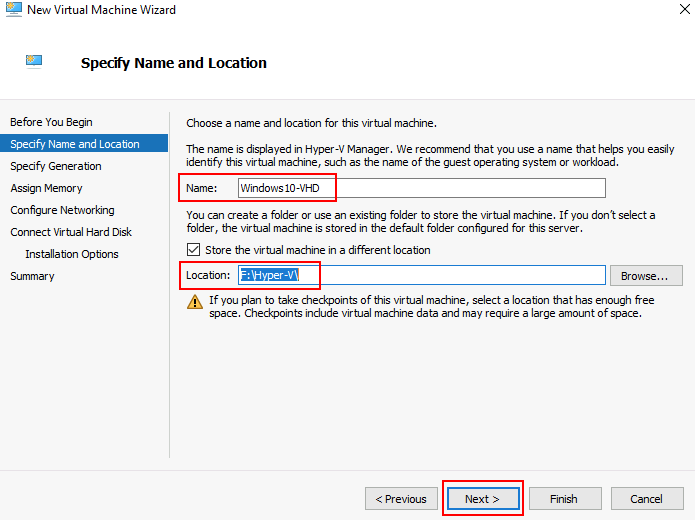
Task: Select Installation Options in the sidebar
Action: pos(72,254)
